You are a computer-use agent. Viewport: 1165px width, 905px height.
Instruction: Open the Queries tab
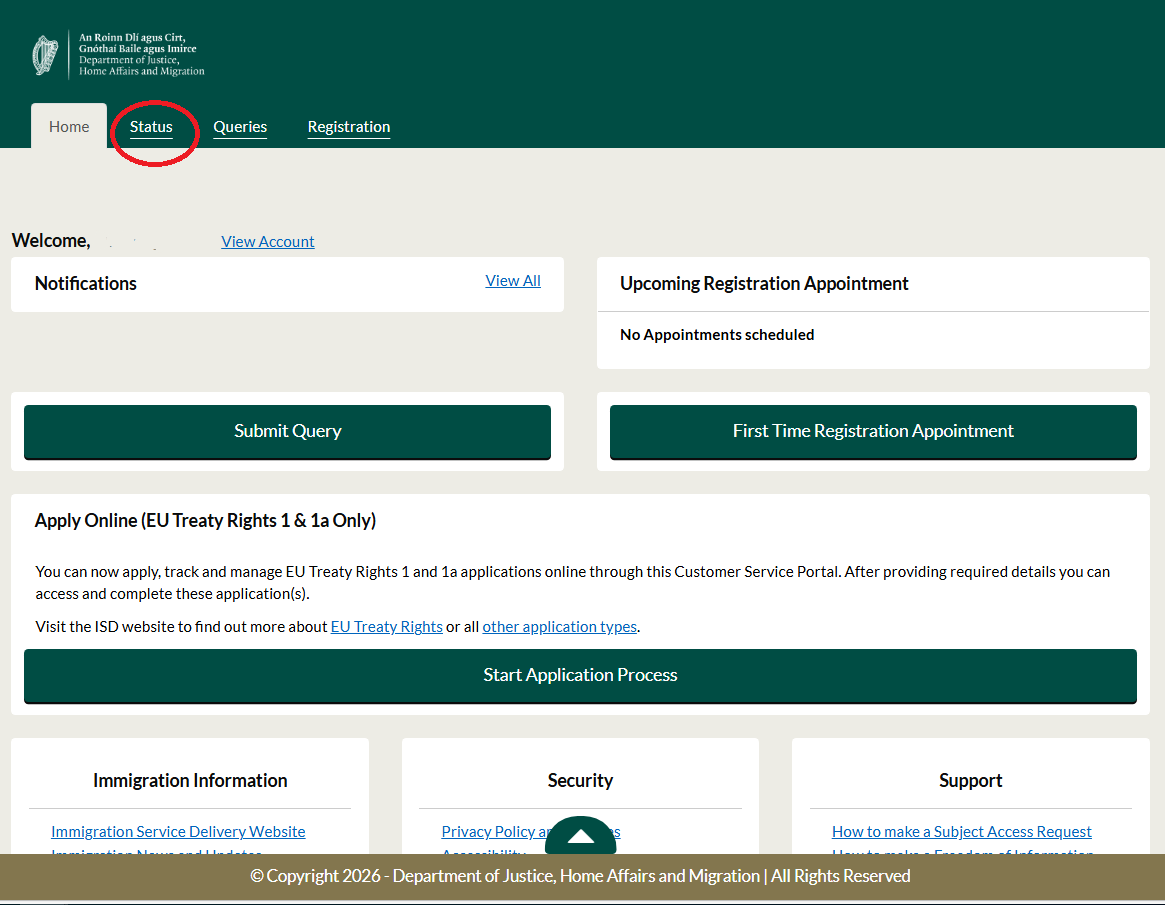(x=240, y=127)
